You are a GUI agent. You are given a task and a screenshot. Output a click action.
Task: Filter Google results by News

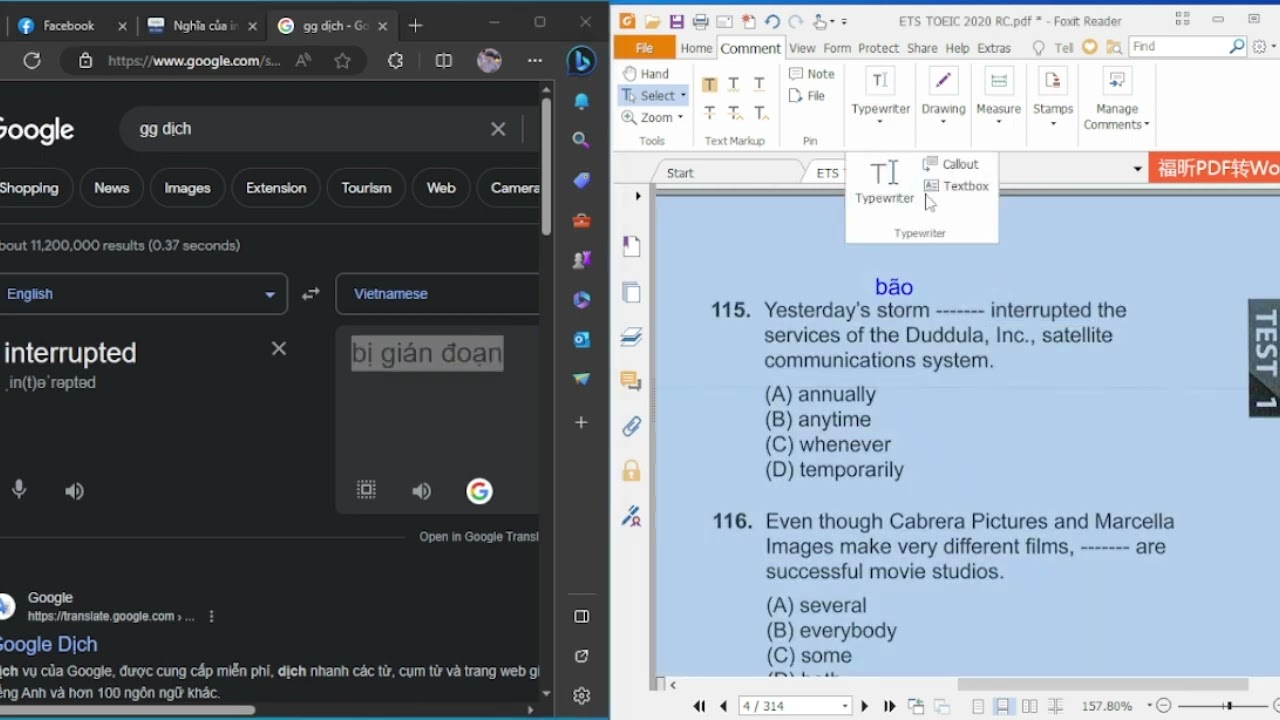[111, 188]
